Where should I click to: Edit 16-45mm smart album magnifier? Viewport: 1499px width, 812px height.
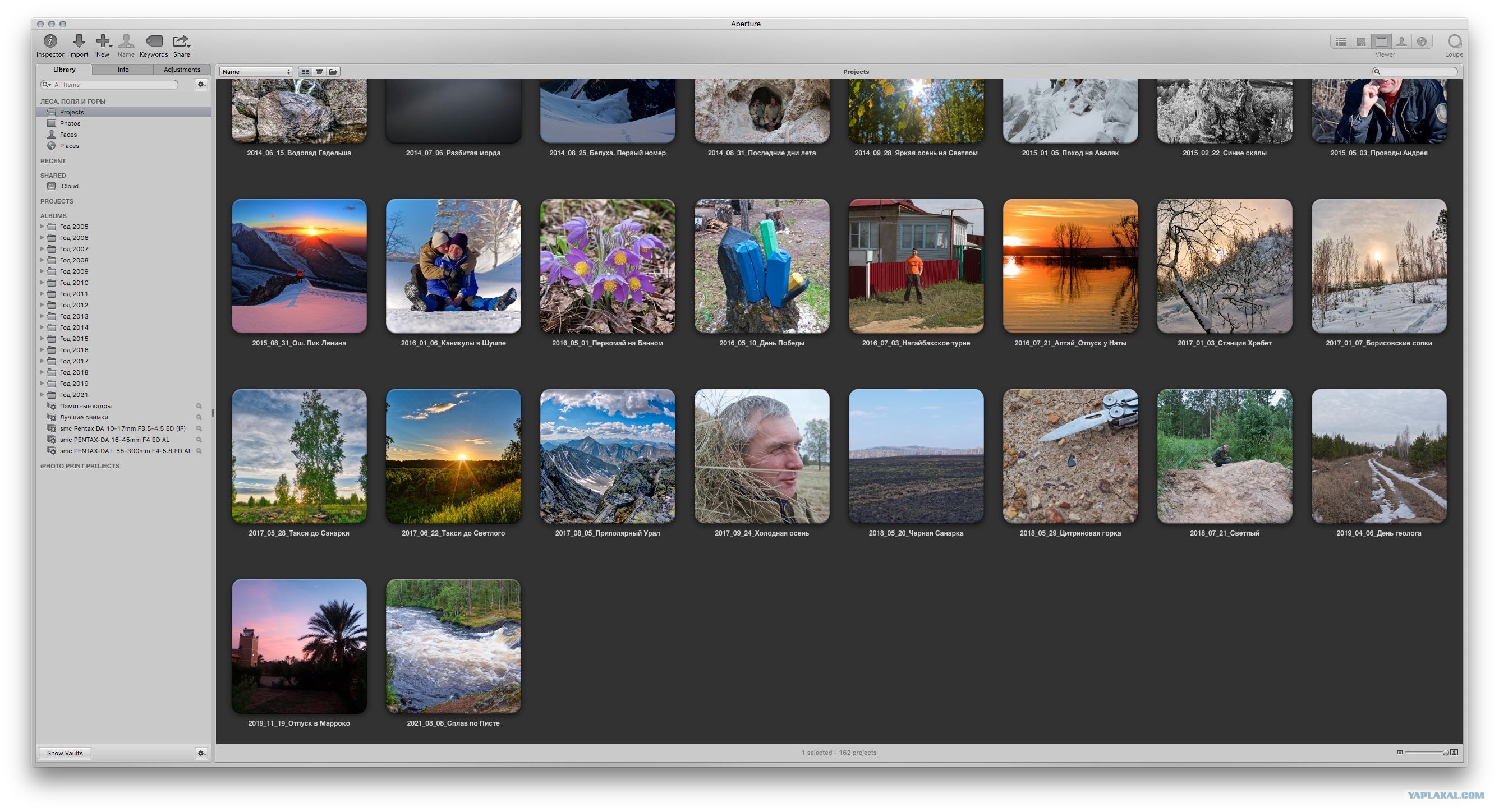pyautogui.click(x=199, y=440)
